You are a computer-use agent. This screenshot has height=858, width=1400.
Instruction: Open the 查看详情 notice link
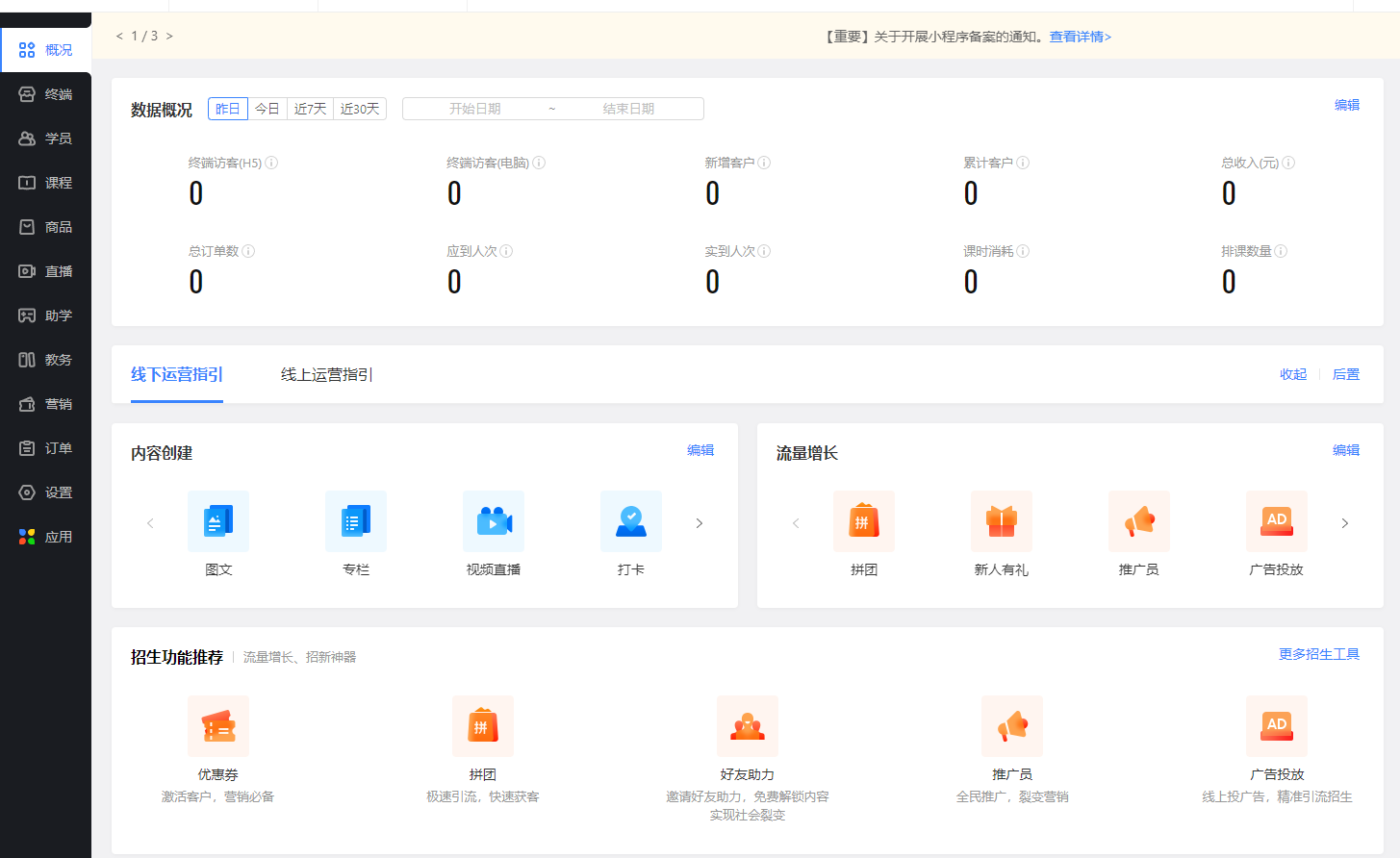pyautogui.click(x=1081, y=37)
